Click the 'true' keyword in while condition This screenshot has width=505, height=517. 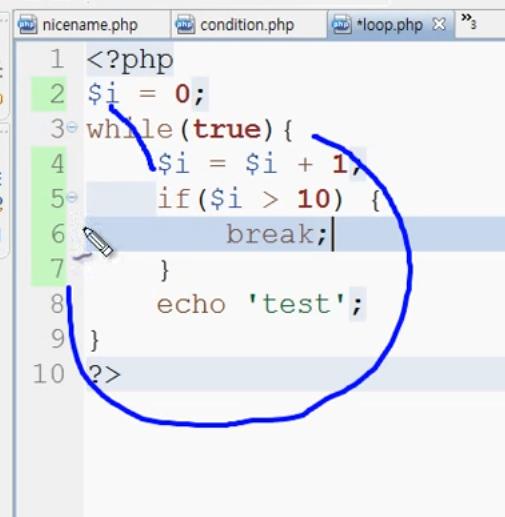click(227, 129)
